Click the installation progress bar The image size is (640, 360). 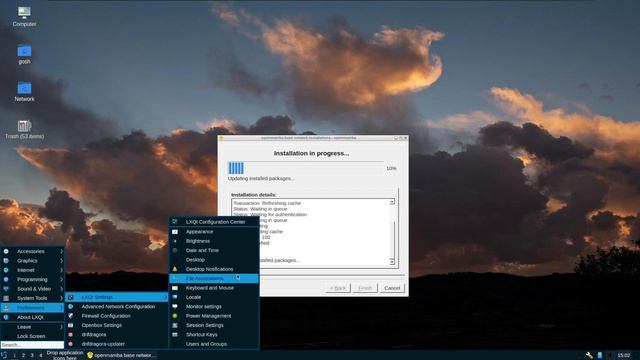click(x=306, y=168)
